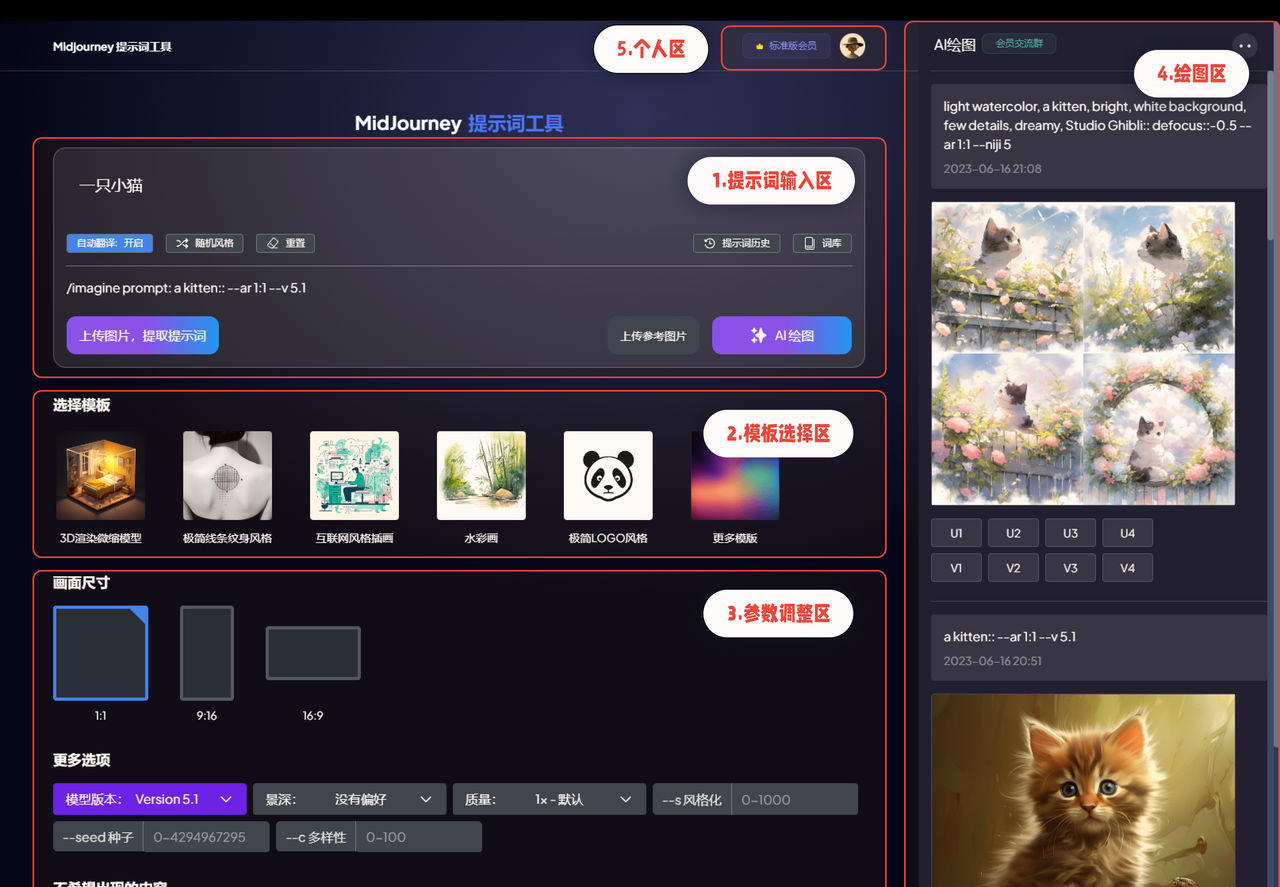Start generation with AI绘图 button
1280x887 pixels.
(x=782, y=336)
